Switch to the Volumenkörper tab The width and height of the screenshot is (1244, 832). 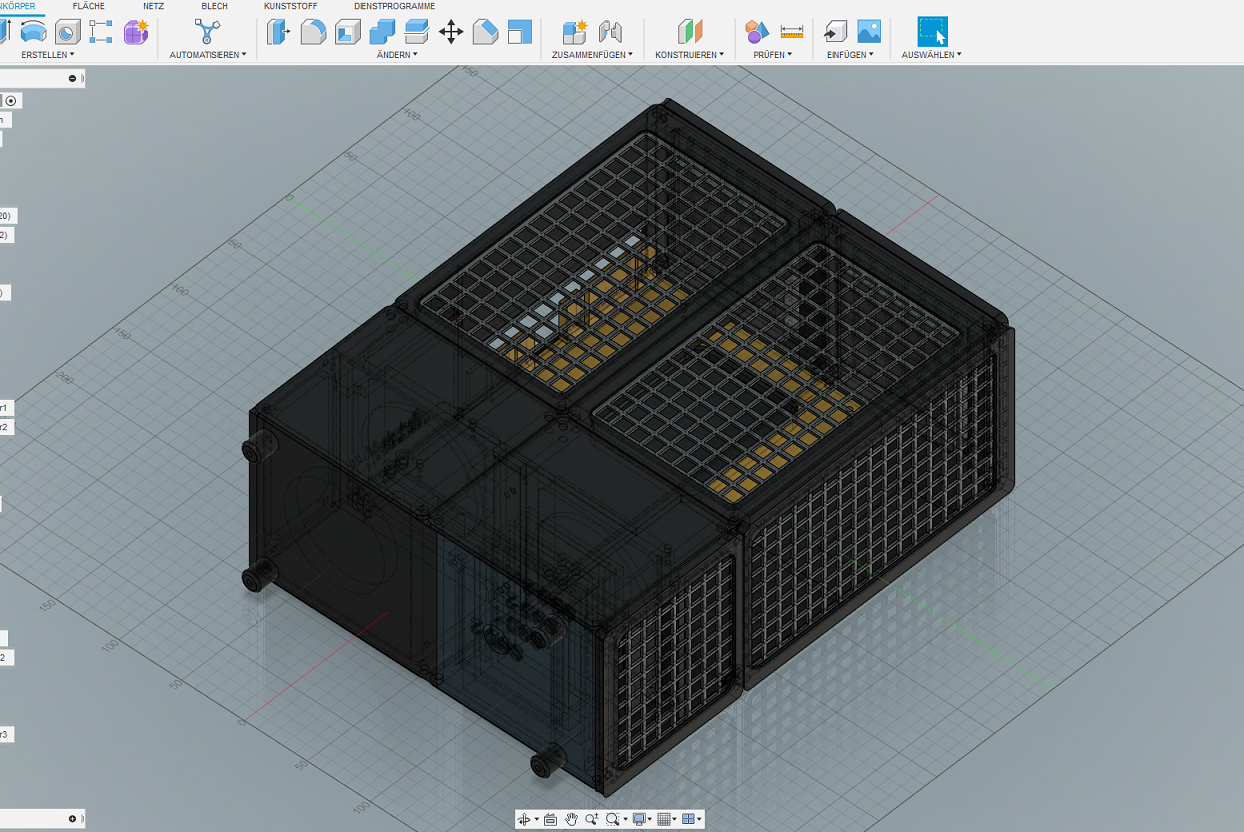tap(17, 6)
